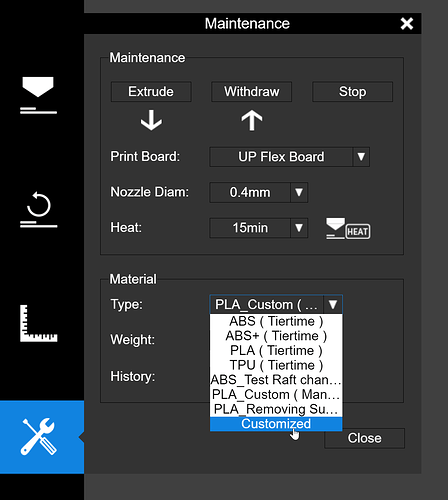Viewport: 448px width, 500px height.
Task: Click the initialize printer sidebar icon
Action: coord(39,210)
